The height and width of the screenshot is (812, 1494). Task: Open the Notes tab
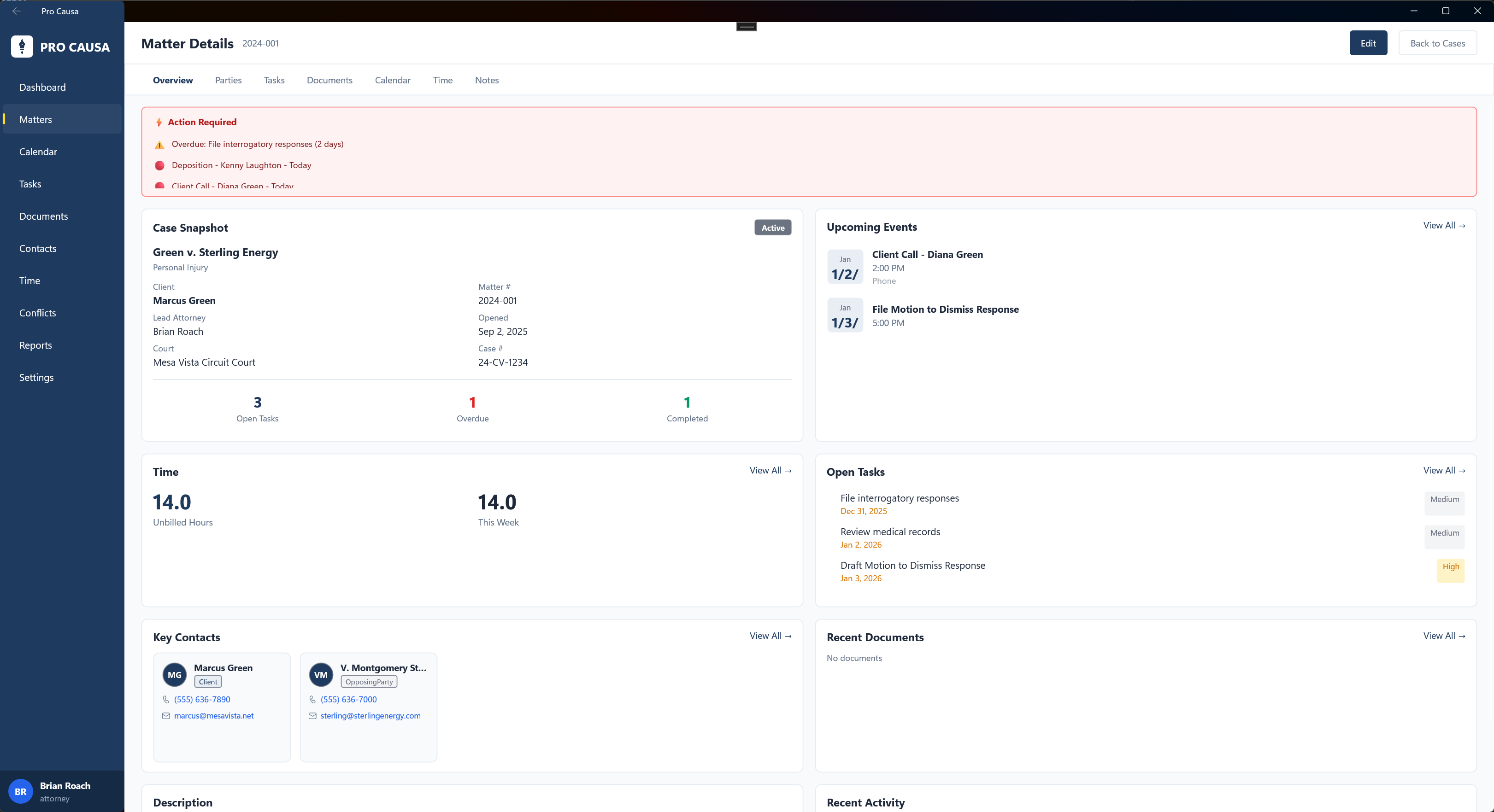point(487,81)
